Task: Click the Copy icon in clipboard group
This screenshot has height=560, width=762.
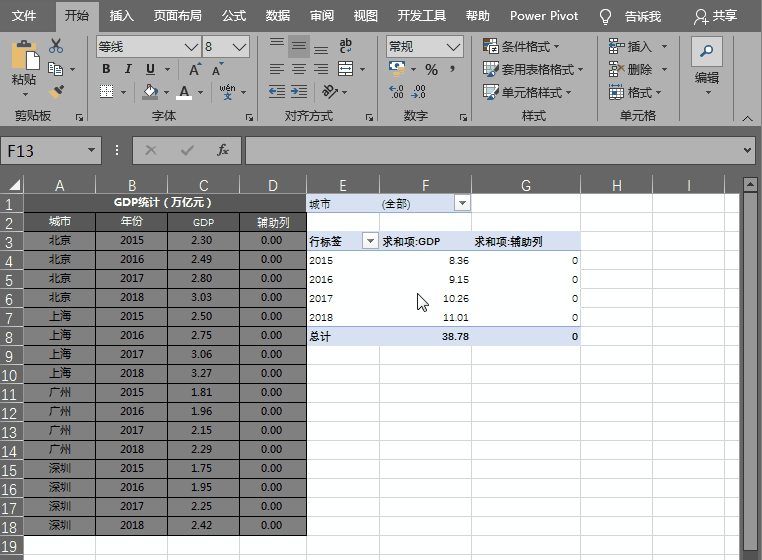Action: (55, 69)
